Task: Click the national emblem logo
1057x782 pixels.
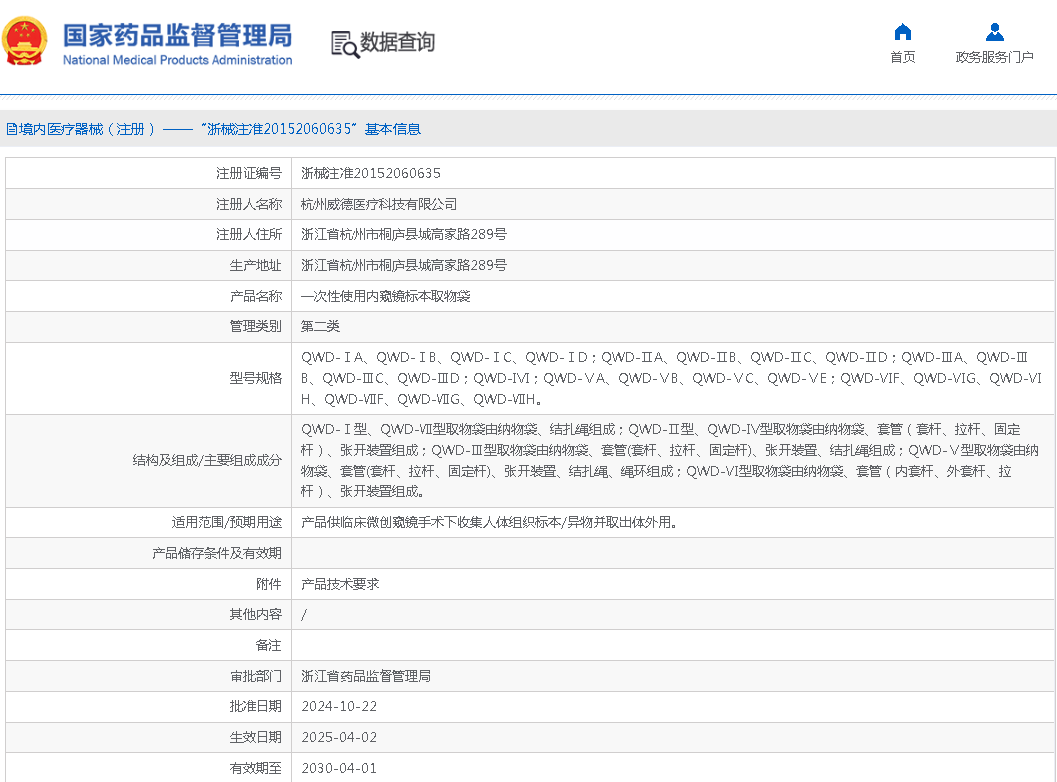Action: click(x=25, y=42)
